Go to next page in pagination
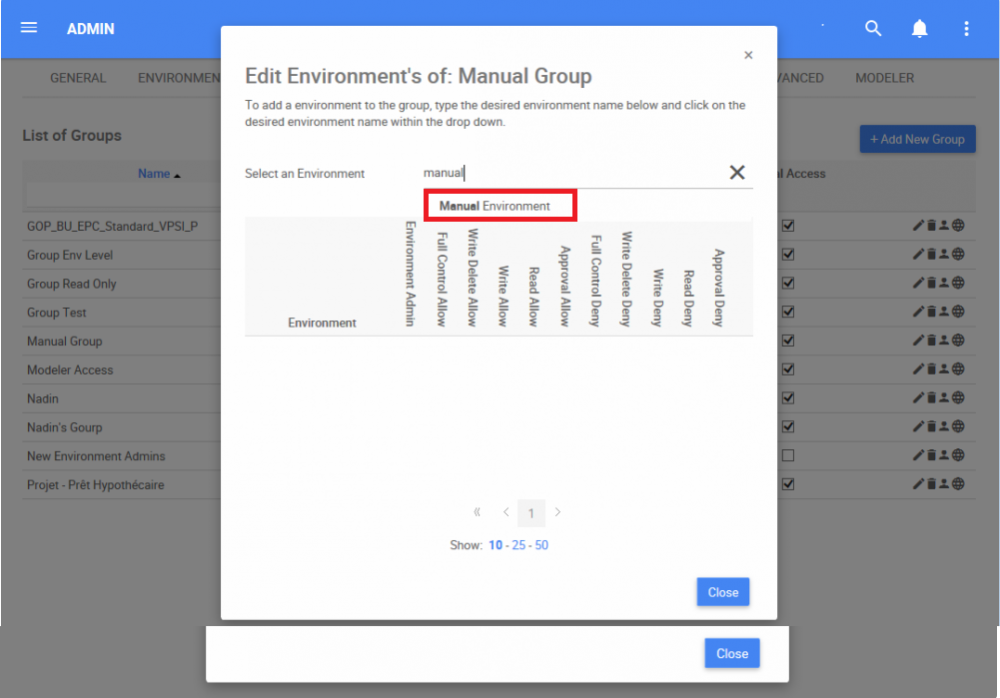Viewport: 1000px width, 698px height. pyautogui.click(x=558, y=513)
